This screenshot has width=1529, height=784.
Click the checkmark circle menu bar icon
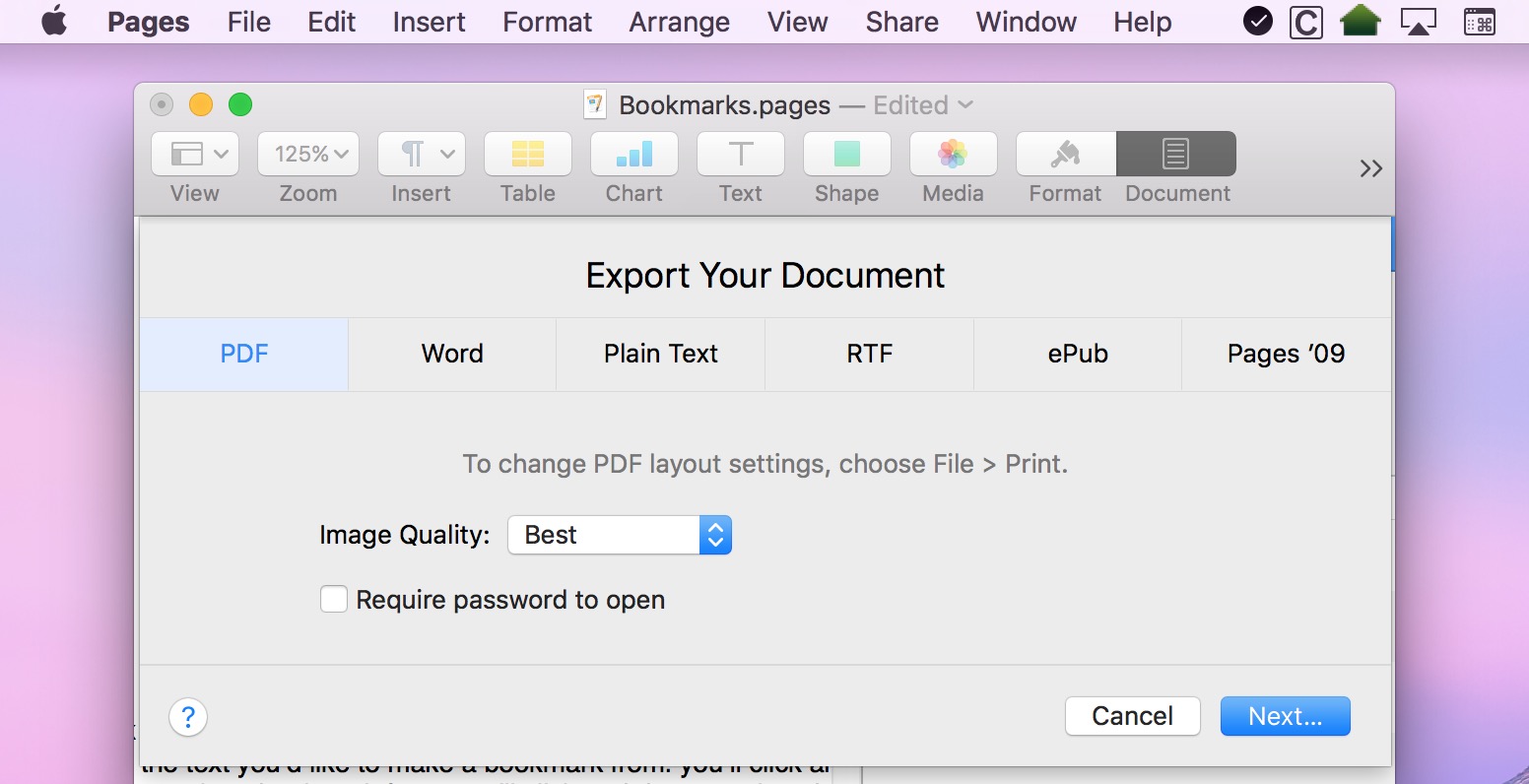(x=1258, y=21)
